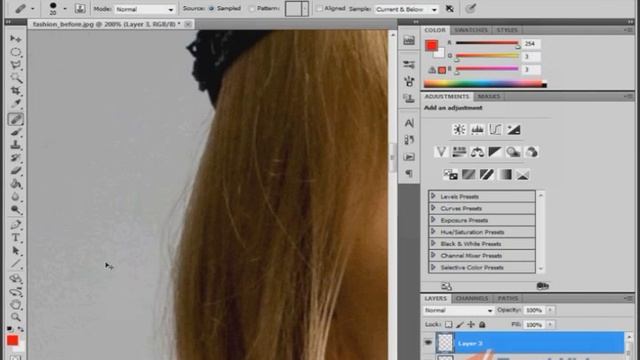Select the Healing Brush tool
The width and height of the screenshot is (640, 360).
(x=16, y=119)
